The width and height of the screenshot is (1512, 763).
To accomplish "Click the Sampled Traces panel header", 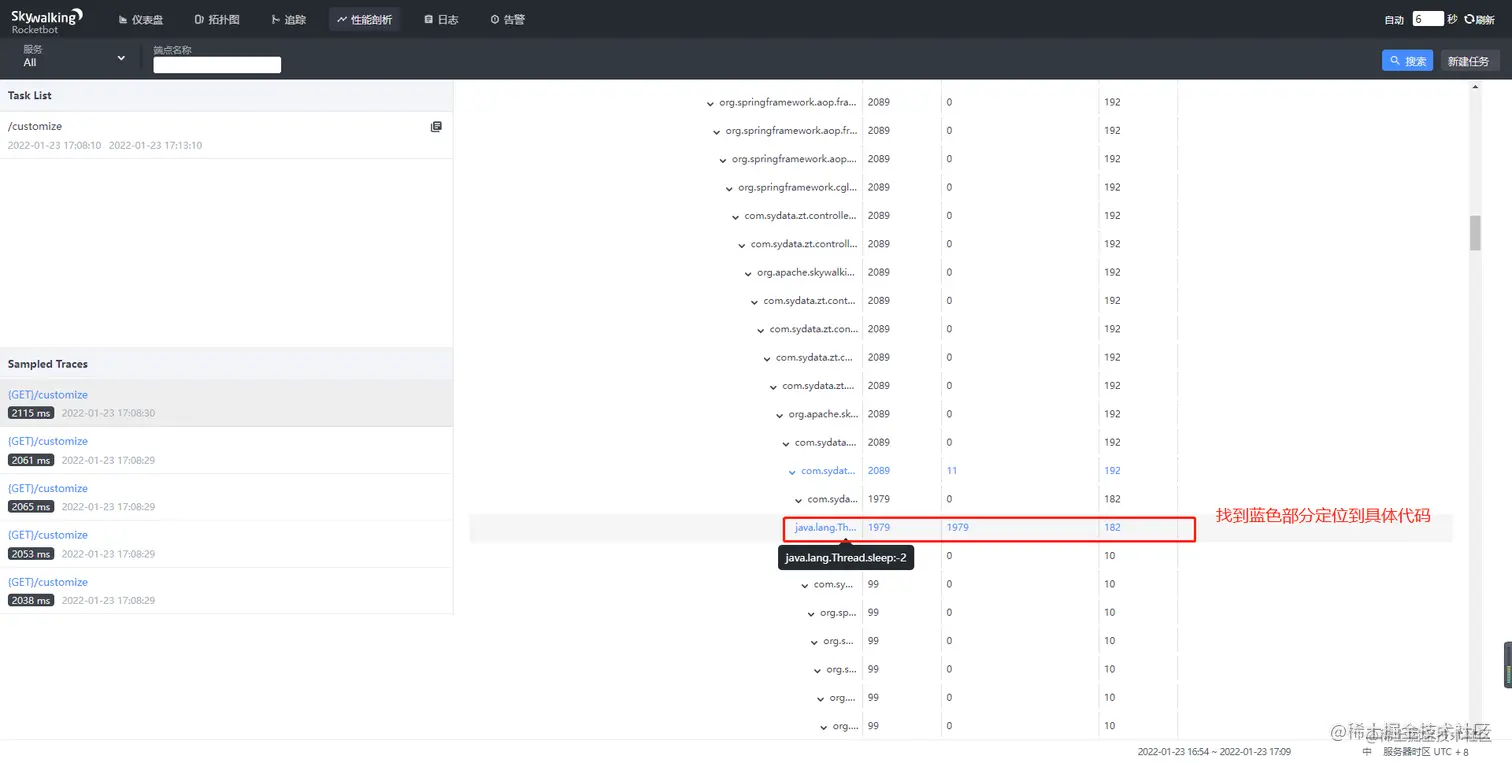I will pyautogui.click(x=226, y=364).
